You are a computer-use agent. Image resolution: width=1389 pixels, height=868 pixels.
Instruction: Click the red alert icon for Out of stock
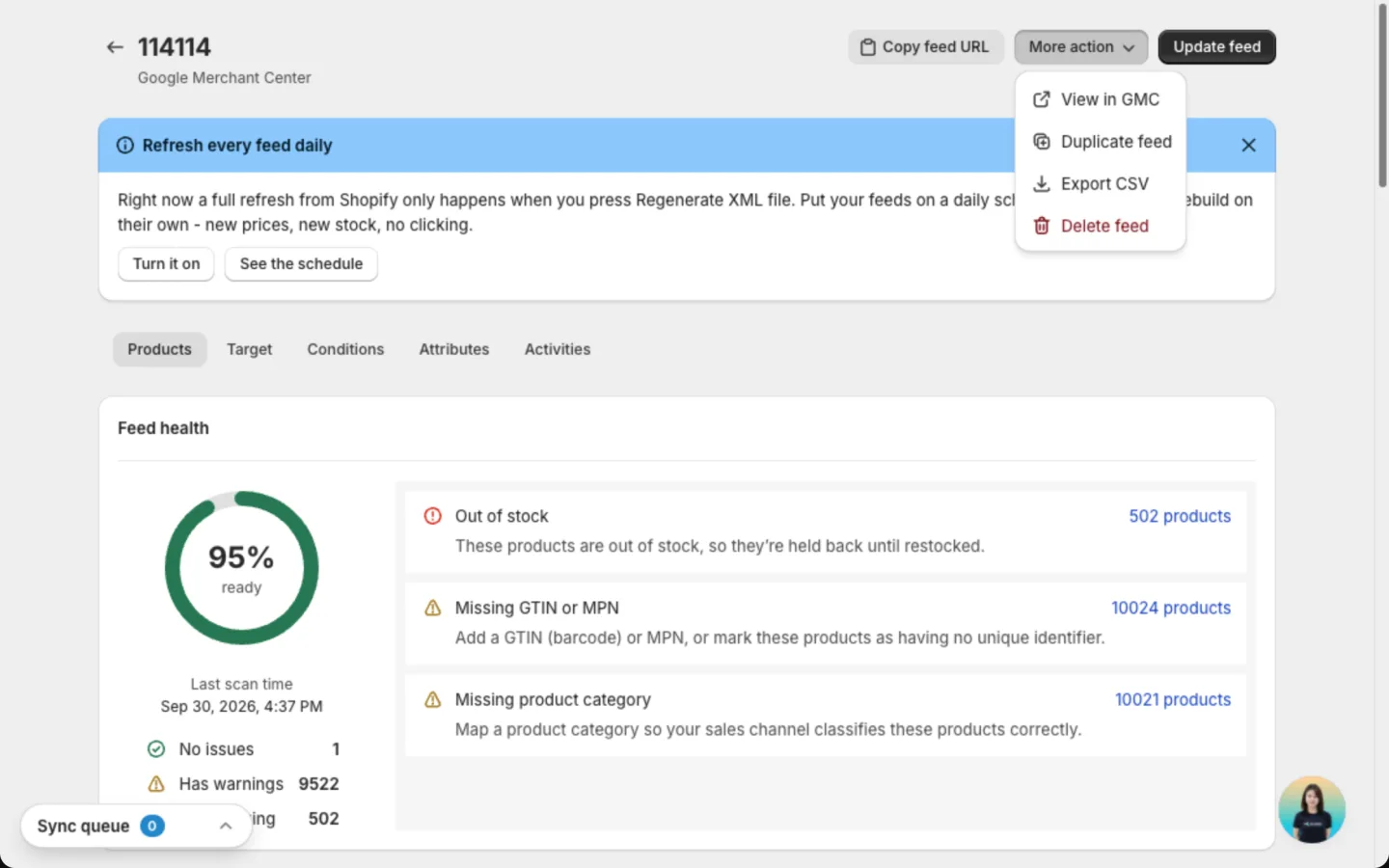[433, 516]
